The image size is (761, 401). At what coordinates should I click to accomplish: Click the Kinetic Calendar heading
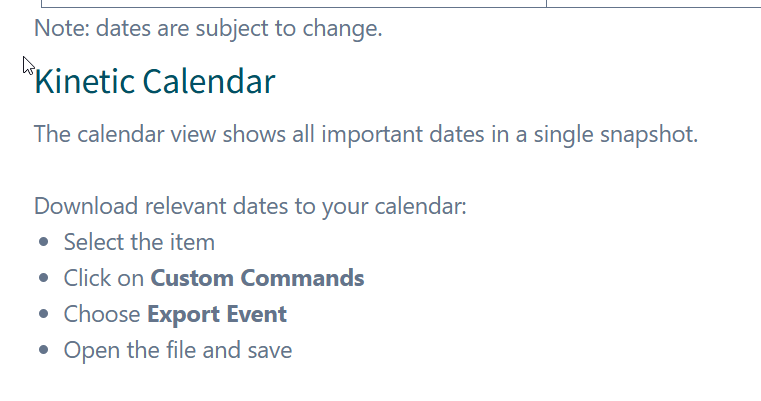coord(154,82)
